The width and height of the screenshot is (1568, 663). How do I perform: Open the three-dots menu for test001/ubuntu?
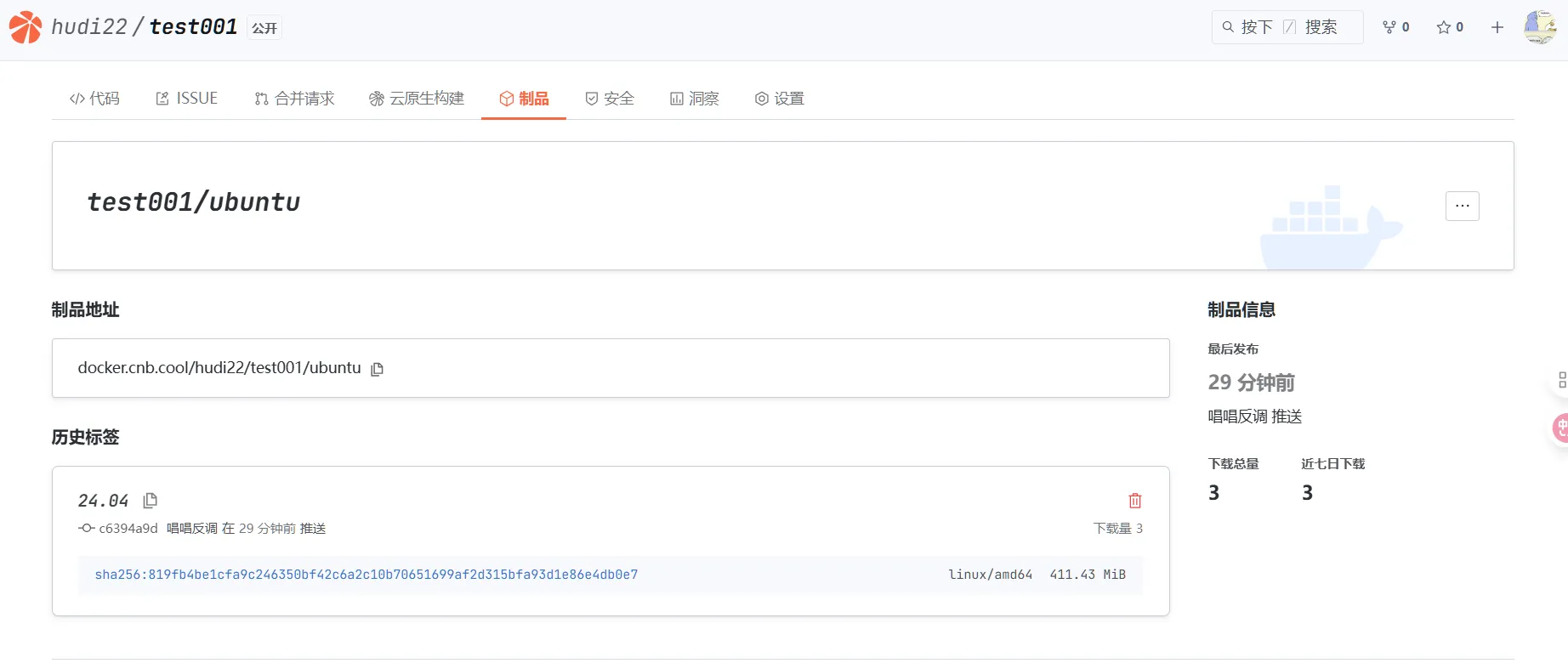1463,206
